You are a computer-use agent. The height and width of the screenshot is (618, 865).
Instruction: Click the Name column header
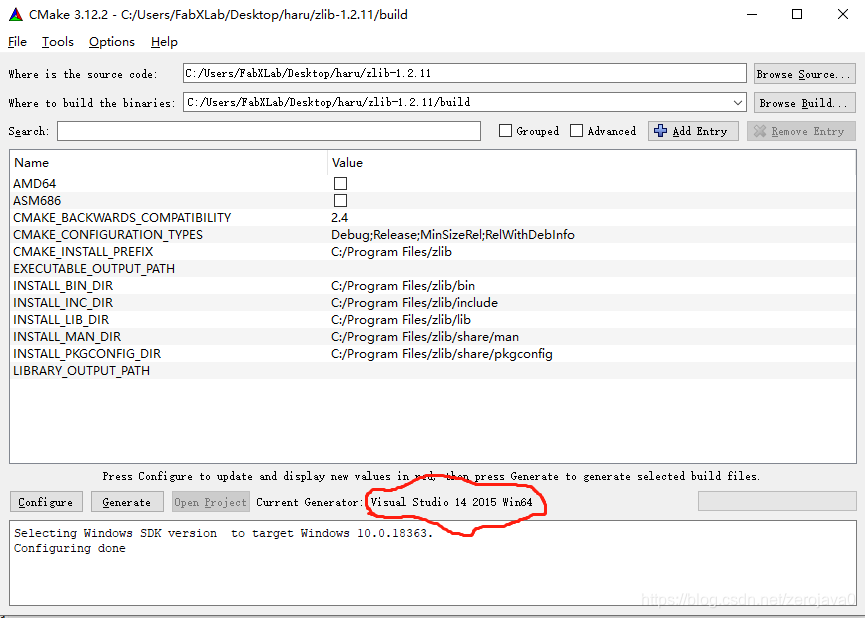31,163
